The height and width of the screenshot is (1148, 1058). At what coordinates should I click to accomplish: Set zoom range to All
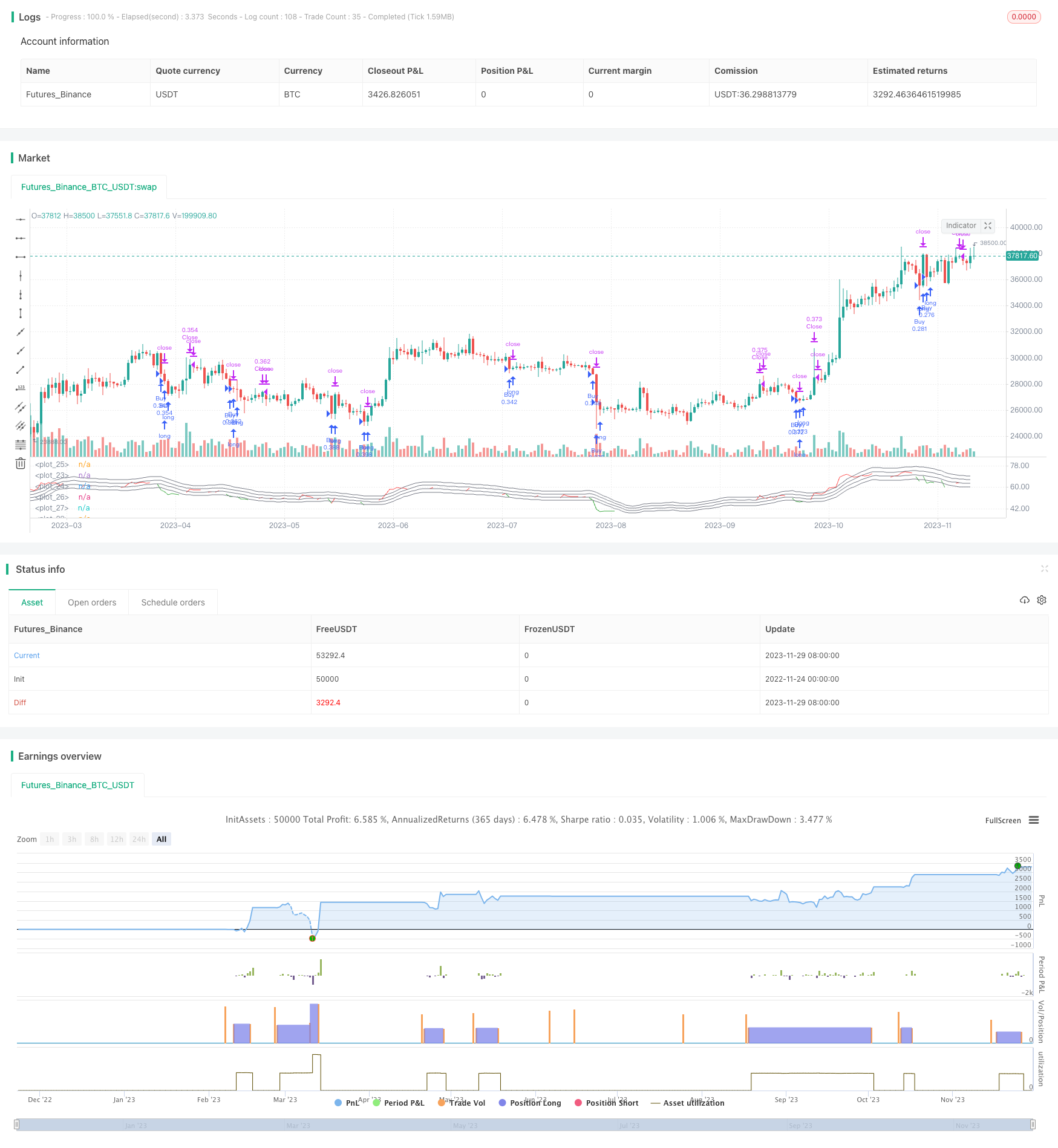tap(162, 839)
